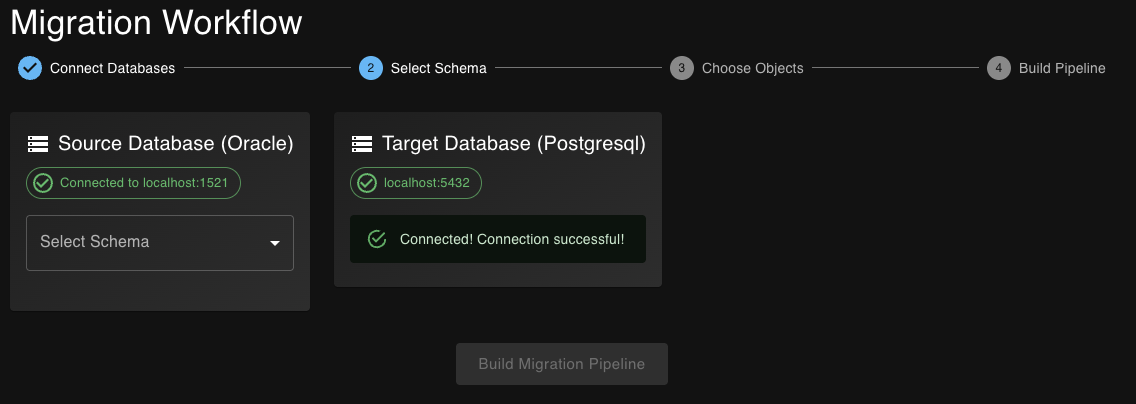
Task: Click the Connect Databases completed checkmark icon
Action: click(x=30, y=68)
